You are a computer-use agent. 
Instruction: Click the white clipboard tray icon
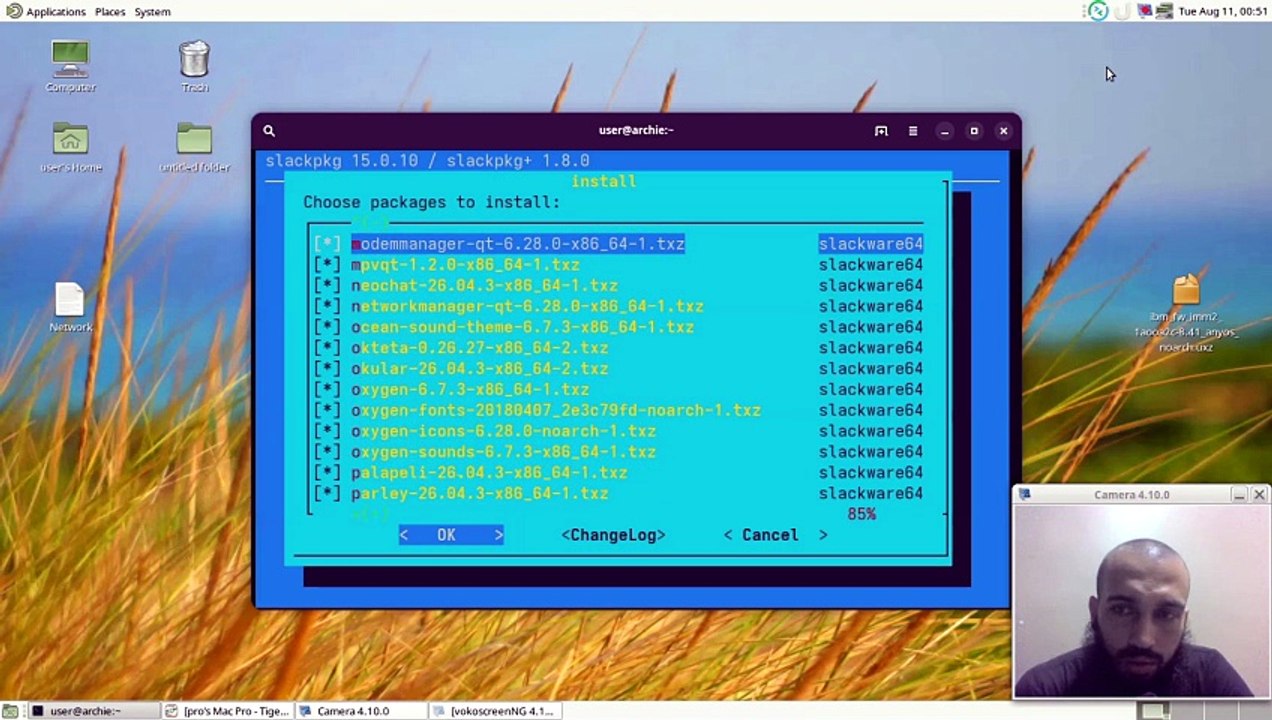click(1122, 11)
